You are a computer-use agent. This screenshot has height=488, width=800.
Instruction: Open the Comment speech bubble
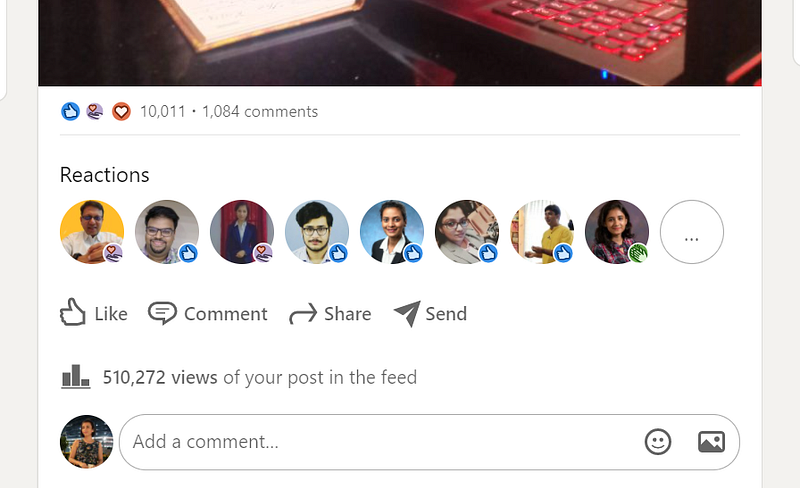coord(162,313)
